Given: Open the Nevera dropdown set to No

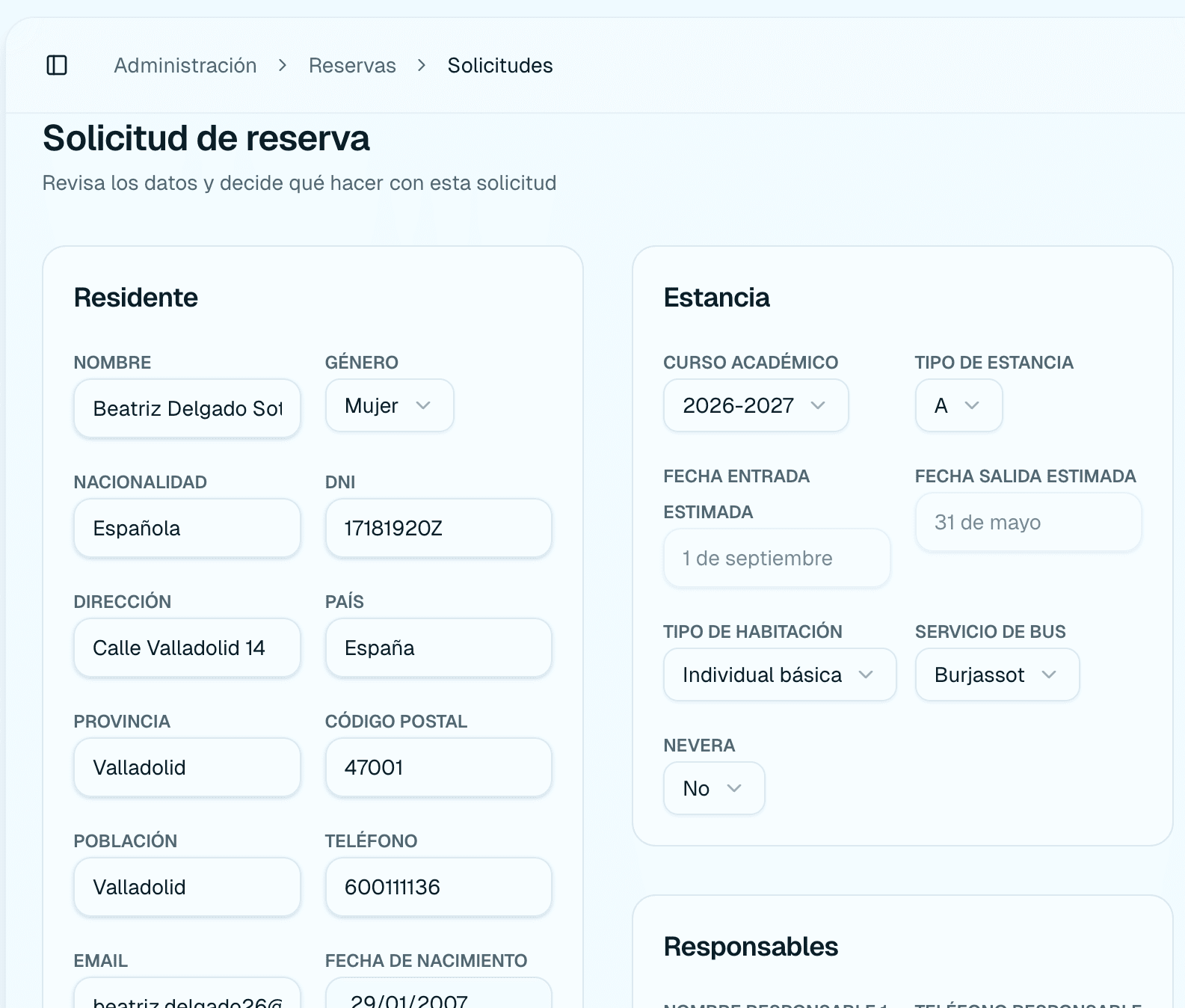Looking at the screenshot, I should coord(713,789).
